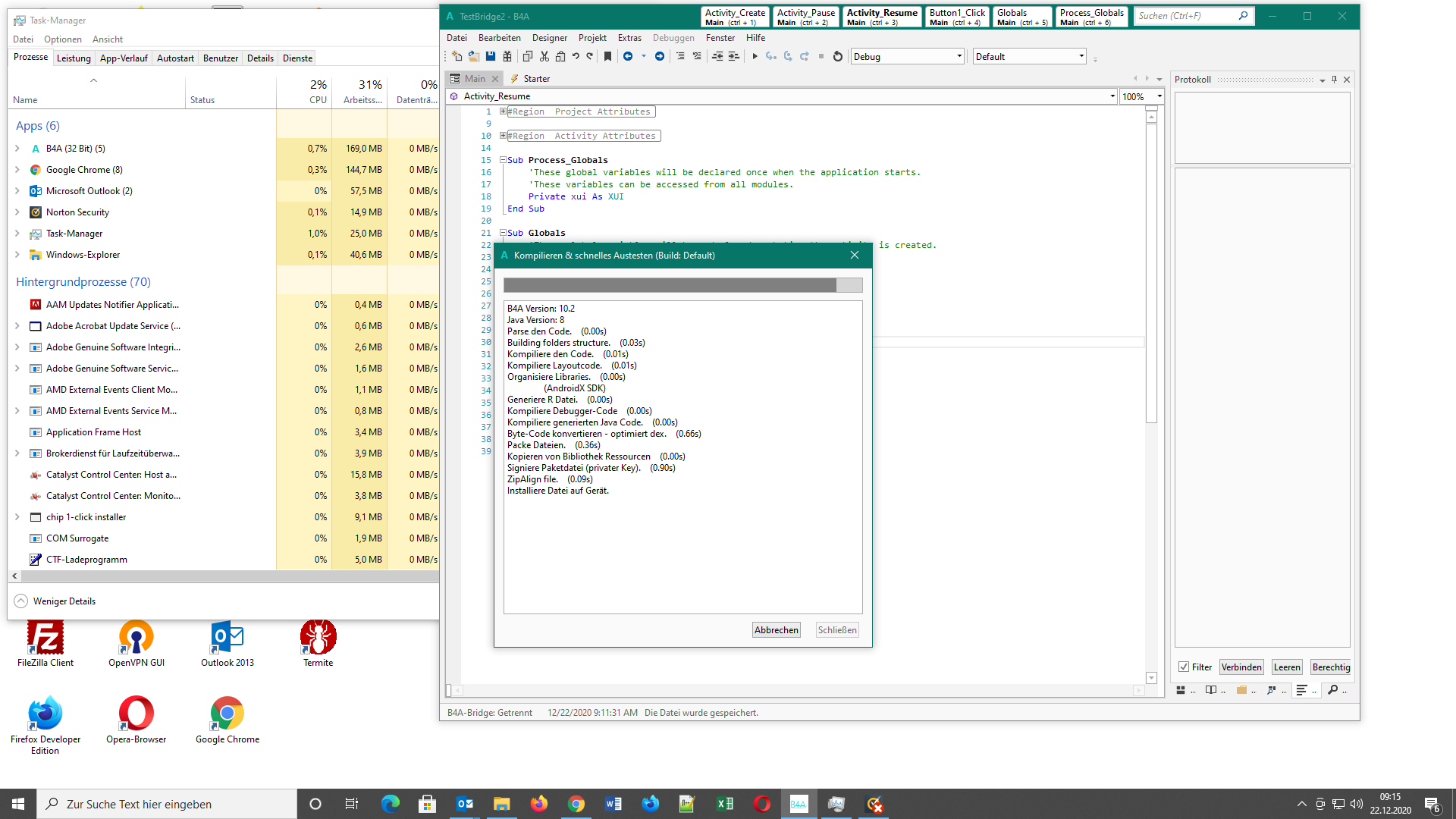Expand the Google Chrome process group
This screenshot has width=1456, height=819.
coord(17,170)
